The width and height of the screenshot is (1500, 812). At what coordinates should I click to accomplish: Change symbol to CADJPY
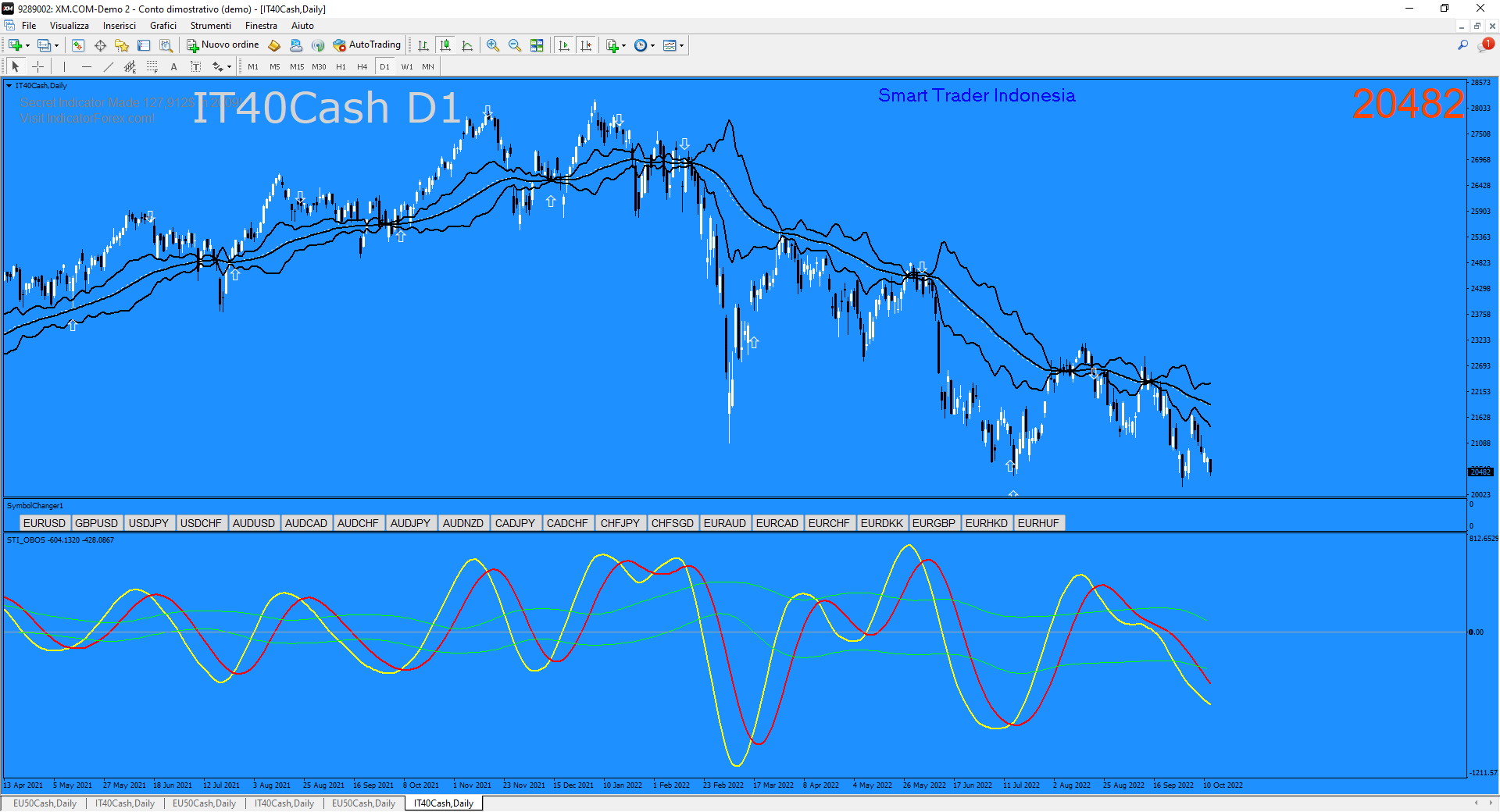click(516, 523)
